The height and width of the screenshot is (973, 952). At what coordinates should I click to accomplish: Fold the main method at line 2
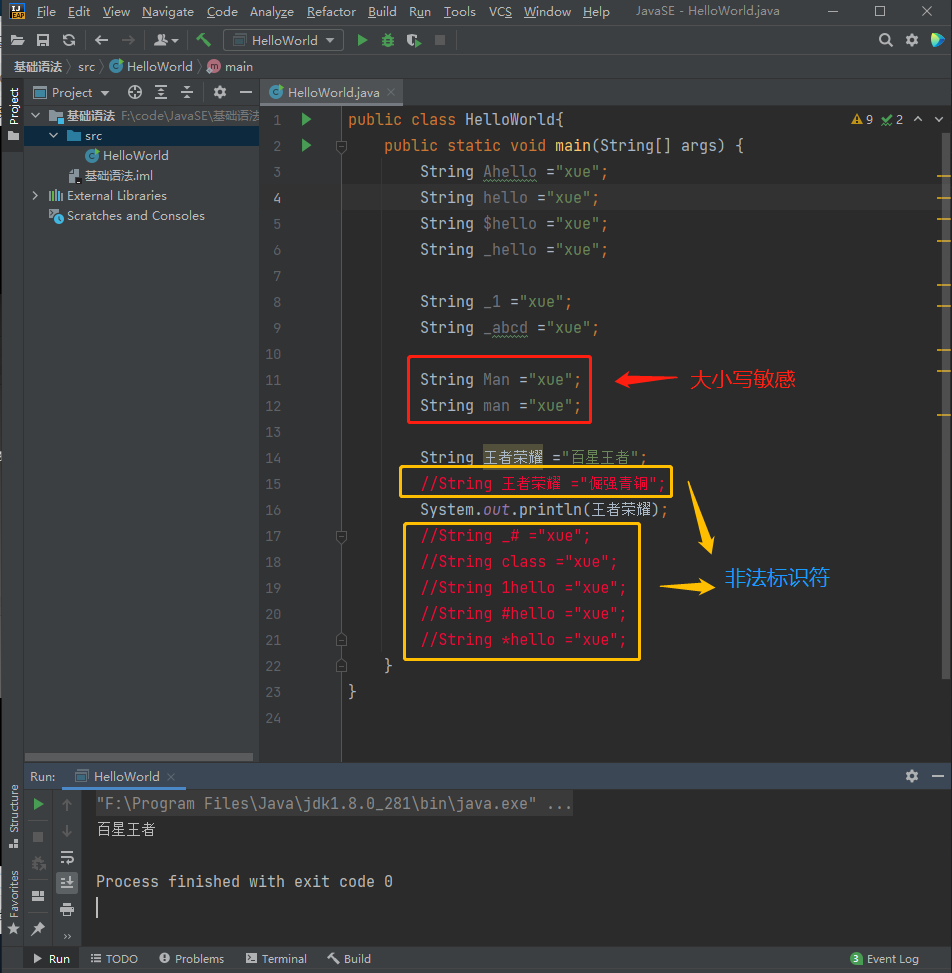click(341, 146)
